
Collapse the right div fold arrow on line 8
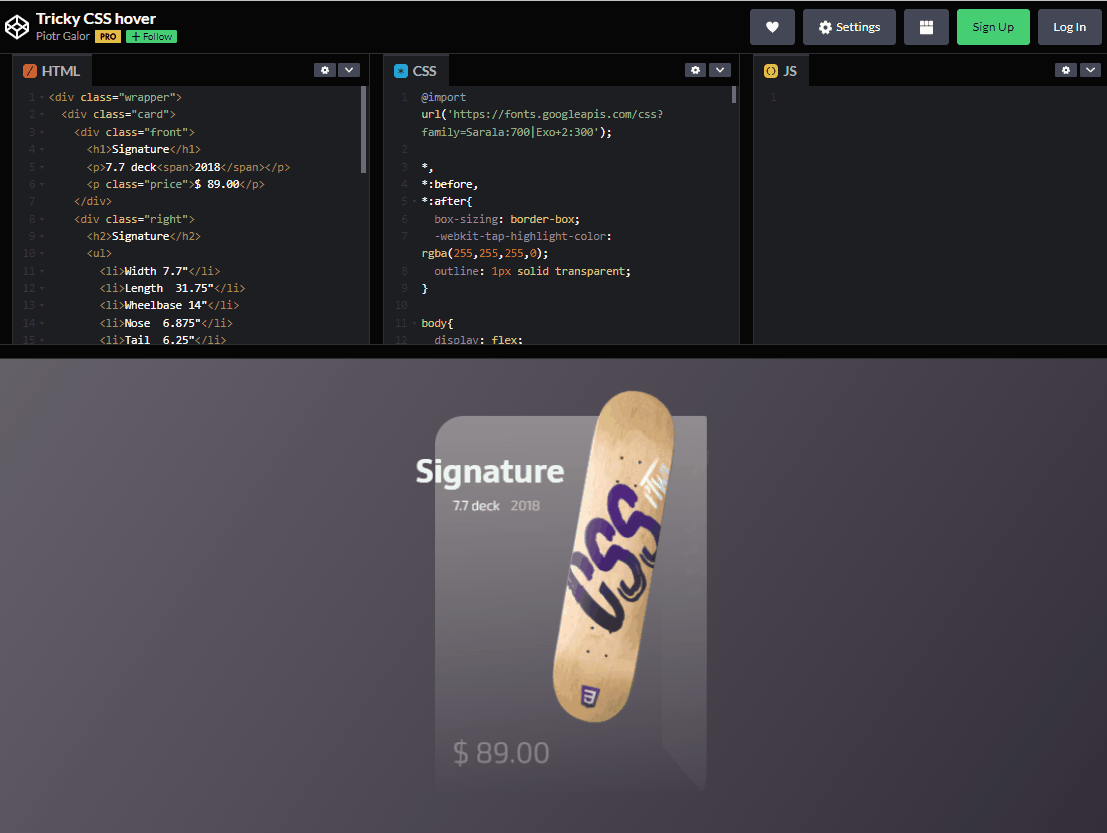(42, 220)
